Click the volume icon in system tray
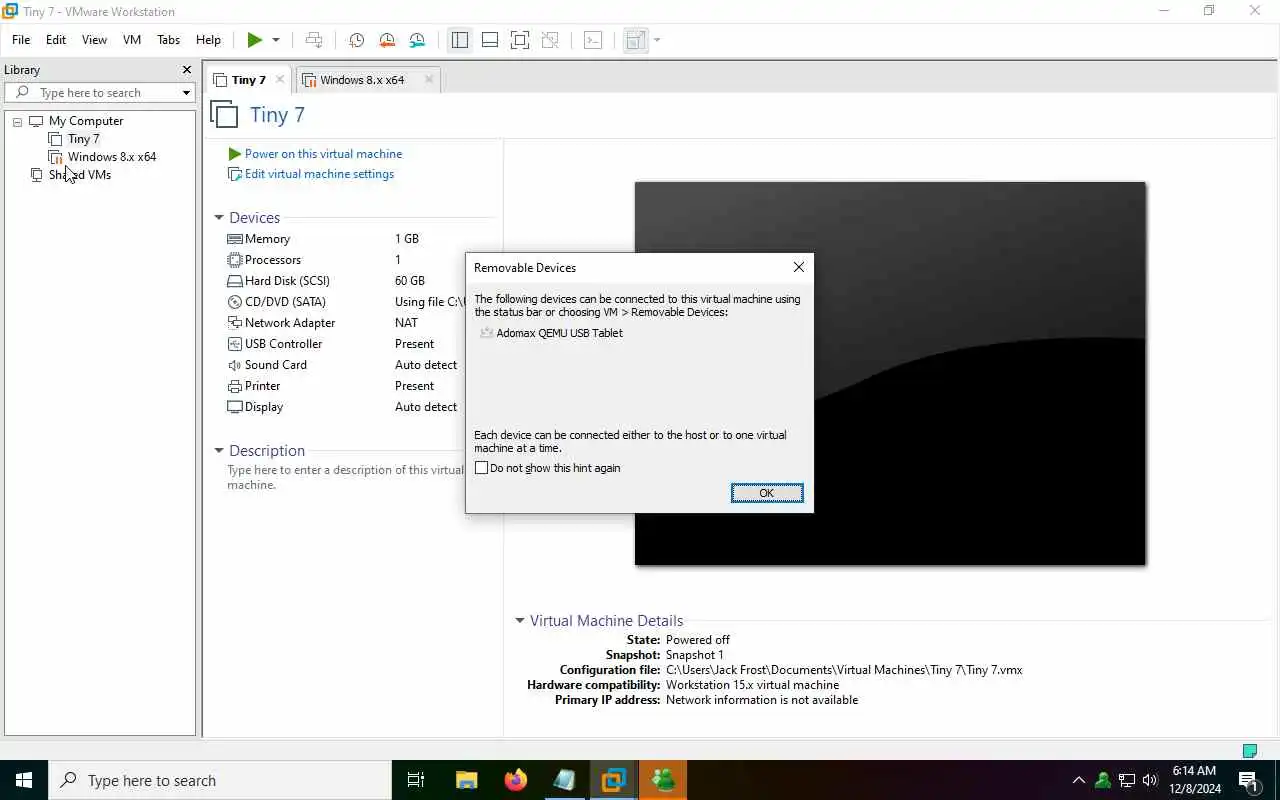 tap(1150, 780)
